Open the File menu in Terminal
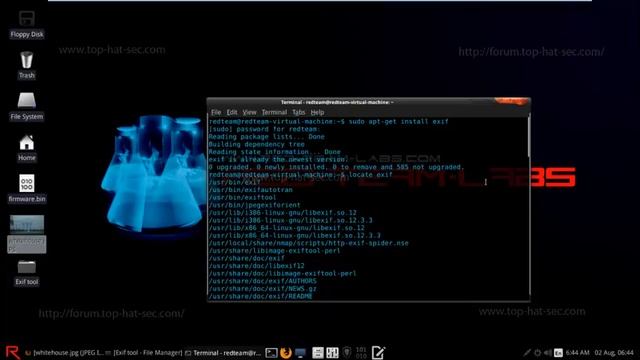This screenshot has width=640, height=360. tap(216, 112)
